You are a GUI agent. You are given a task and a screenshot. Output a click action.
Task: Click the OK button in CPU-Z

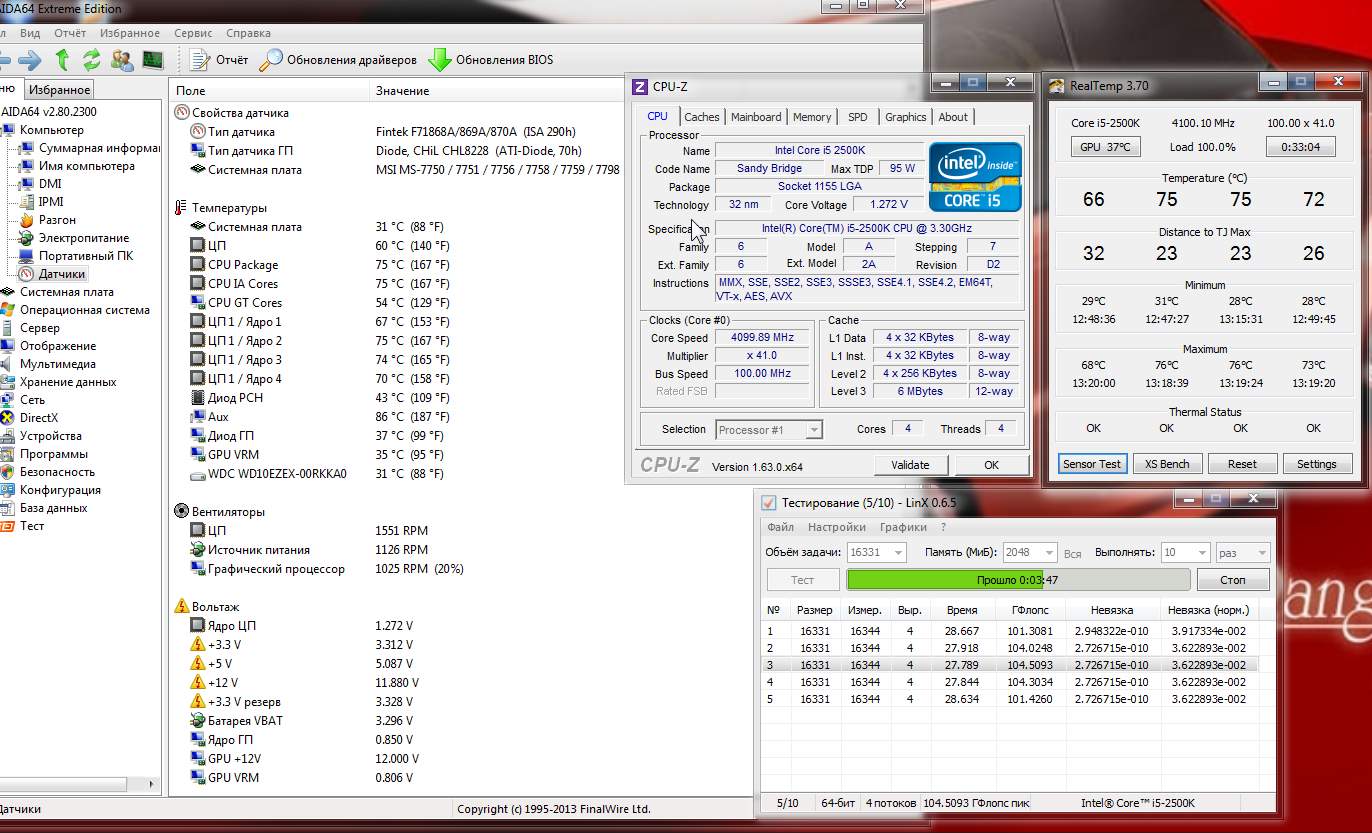pos(991,465)
